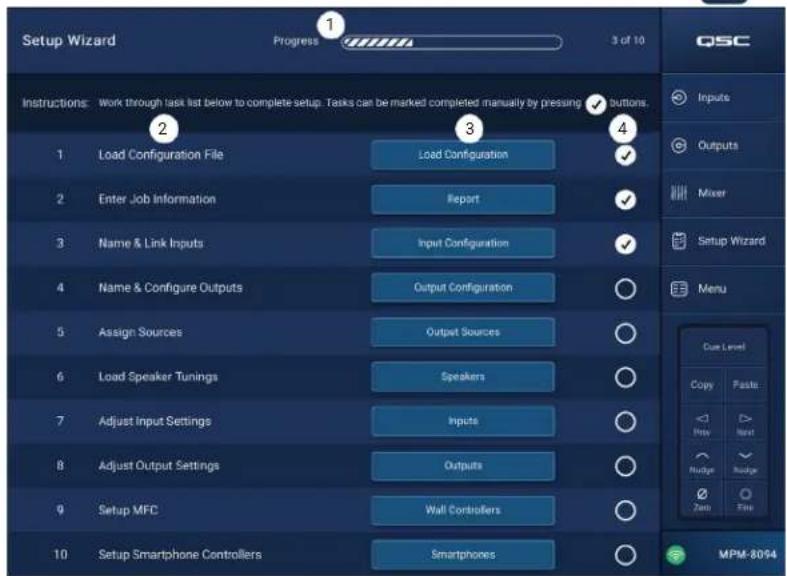Image resolution: width=787 pixels, height=576 pixels.
Task: Click the 'Assign Sources' task label
Action: click(141, 332)
